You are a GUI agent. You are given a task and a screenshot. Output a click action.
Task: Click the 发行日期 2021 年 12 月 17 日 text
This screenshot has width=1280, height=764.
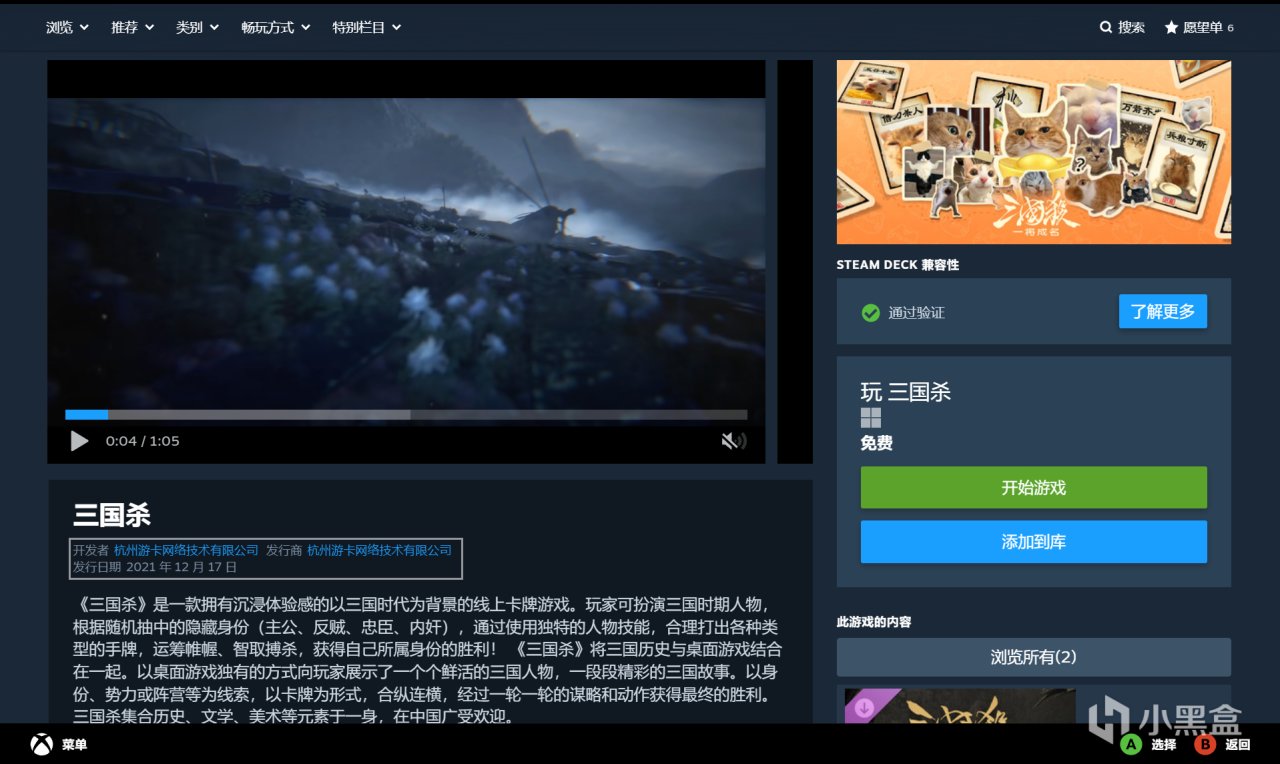point(155,567)
